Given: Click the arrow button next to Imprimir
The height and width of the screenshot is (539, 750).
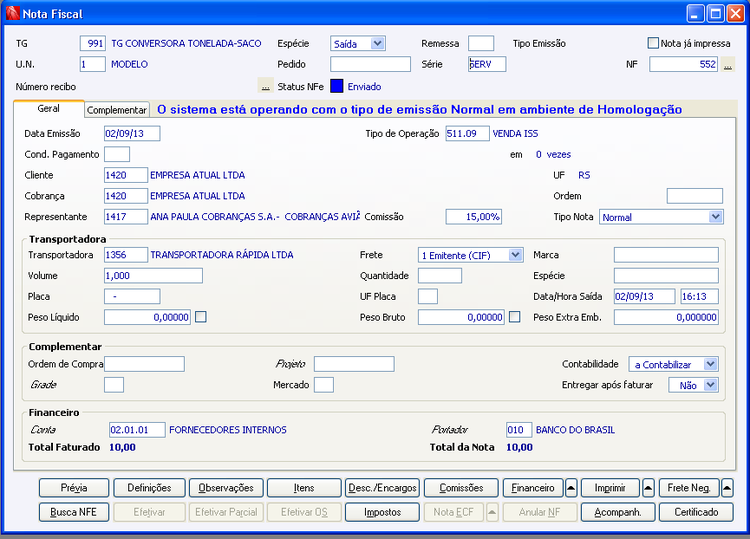Looking at the screenshot, I should pyautogui.click(x=648, y=488).
